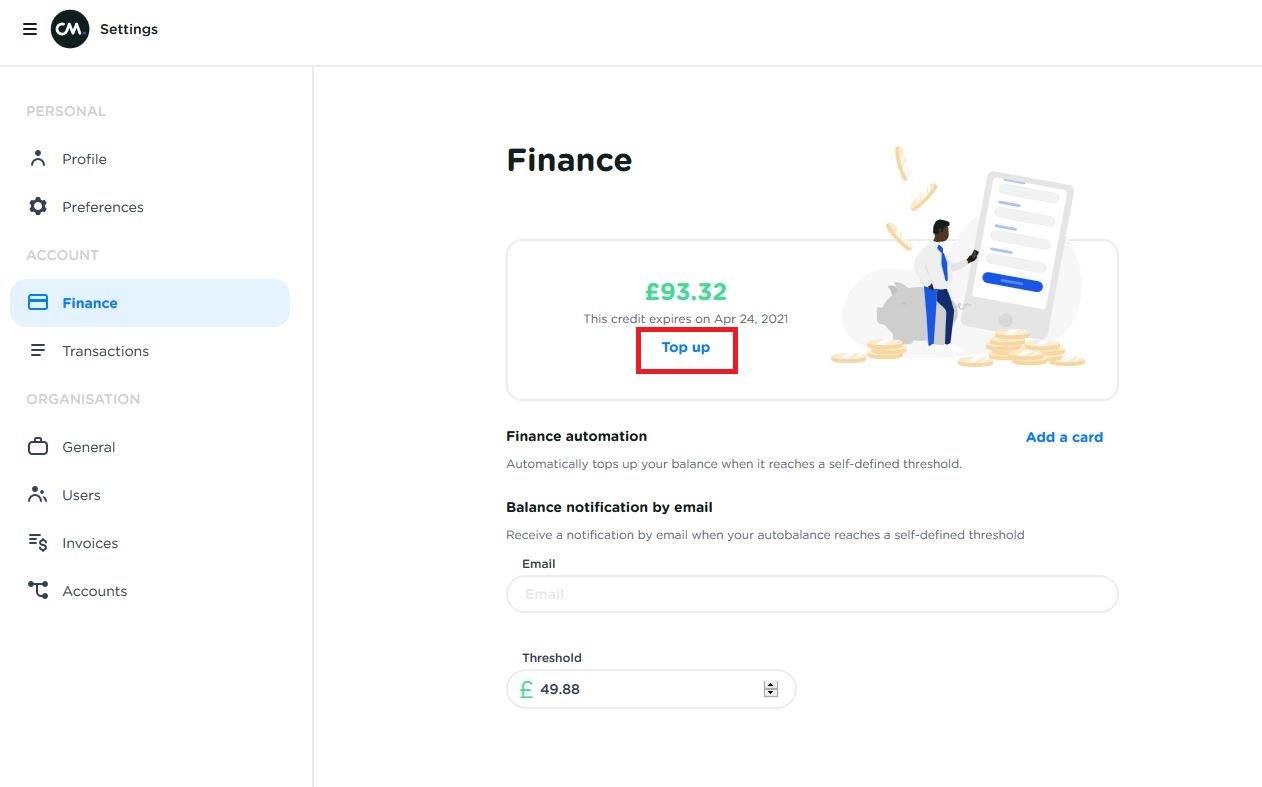Focus the Email input field
Screen dimensions: 1262x787
click(x=812, y=594)
